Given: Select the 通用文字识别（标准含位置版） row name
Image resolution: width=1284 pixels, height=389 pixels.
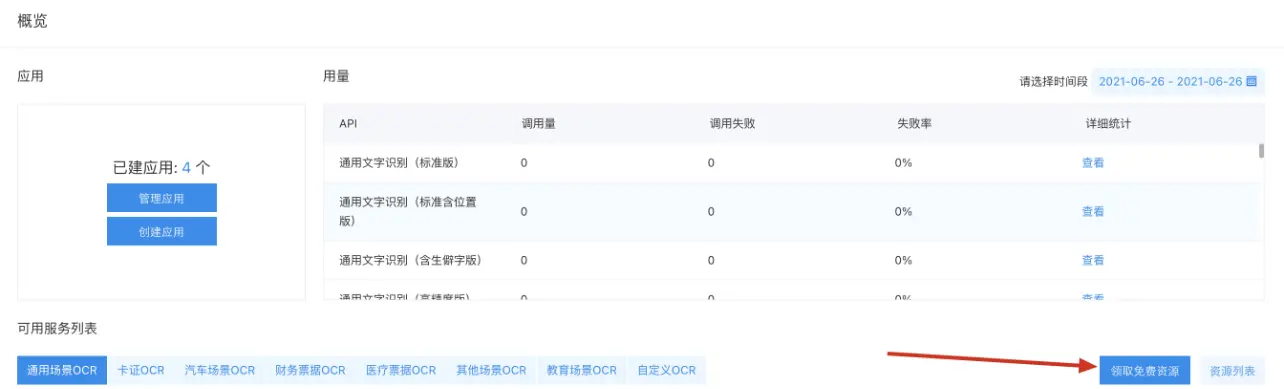Looking at the screenshot, I should tap(407, 211).
